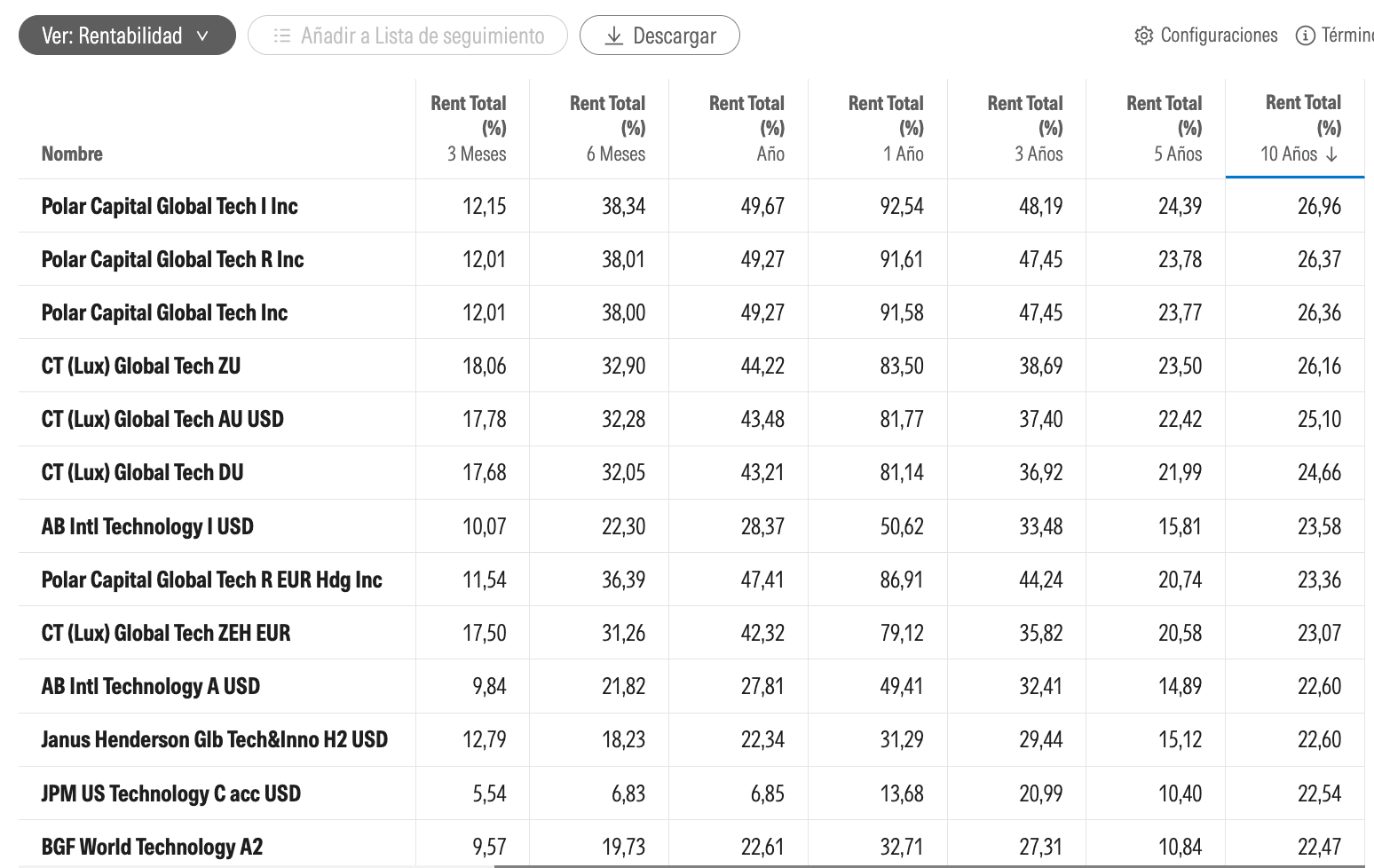Sort by the Nombre column header
This screenshot has width=1374, height=868.
[x=72, y=154]
